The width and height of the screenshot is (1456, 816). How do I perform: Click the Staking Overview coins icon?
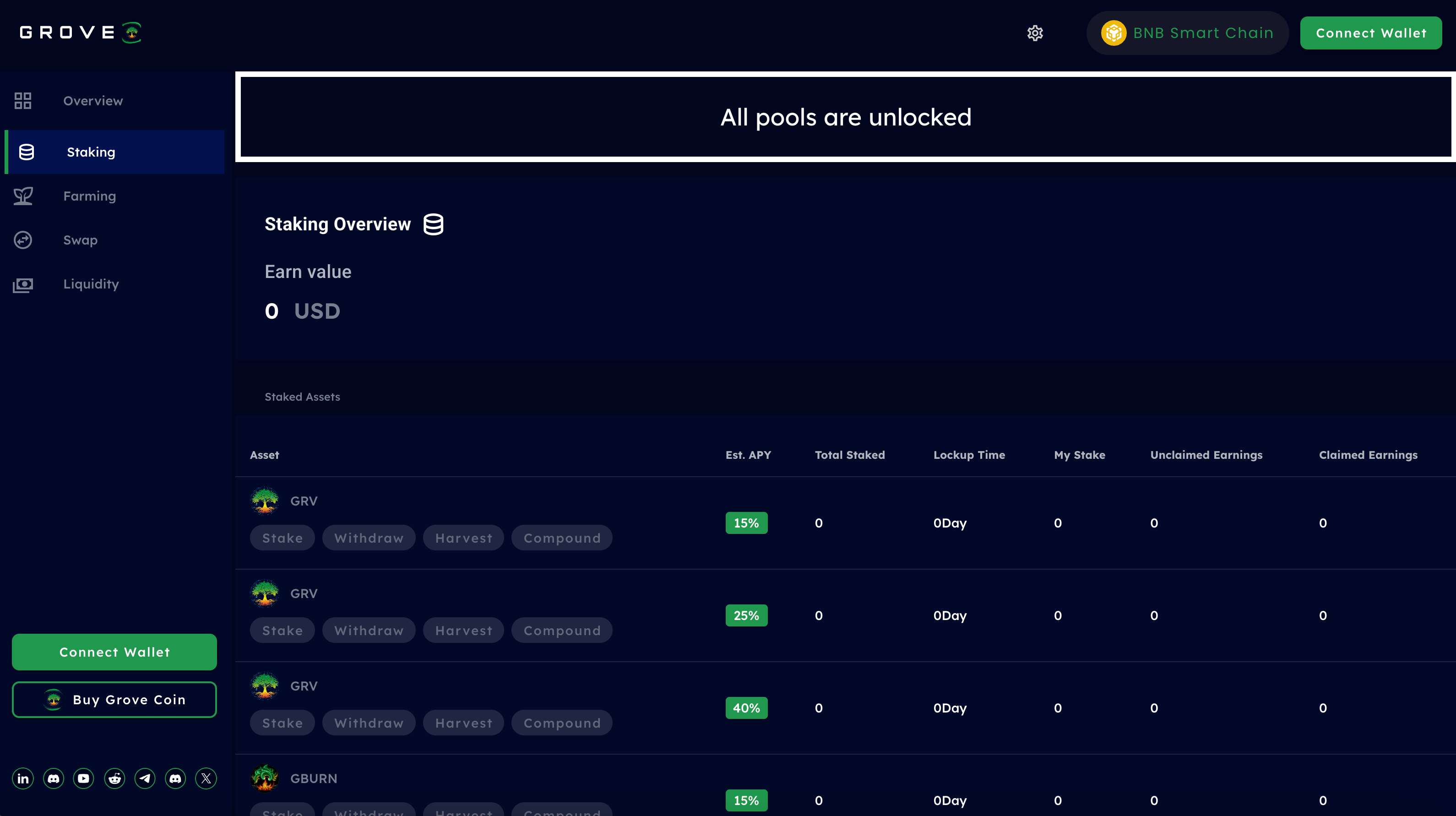click(434, 224)
